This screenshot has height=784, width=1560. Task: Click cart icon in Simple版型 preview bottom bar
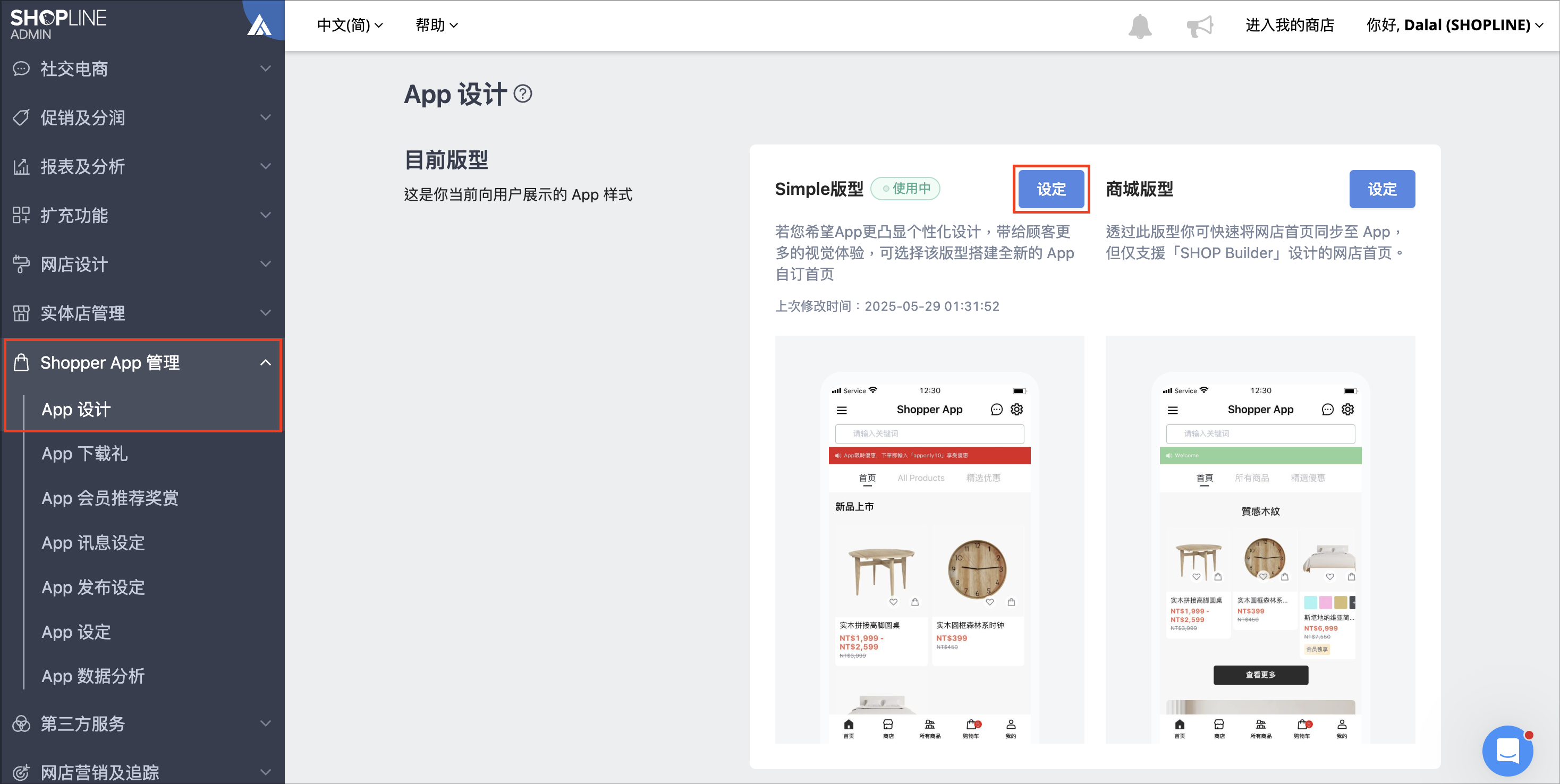click(x=971, y=725)
